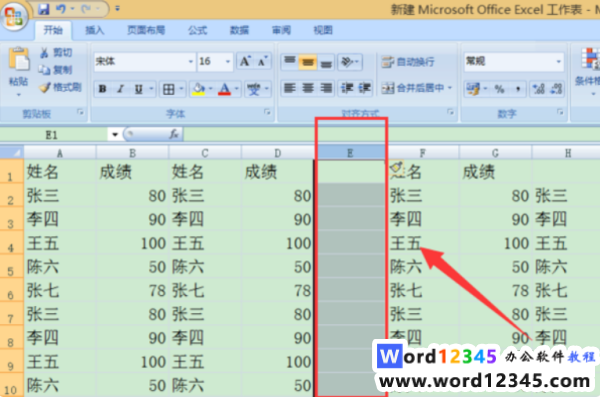600x397 pixels.
Task: Click the Office button logo
Action: [x=13, y=16]
